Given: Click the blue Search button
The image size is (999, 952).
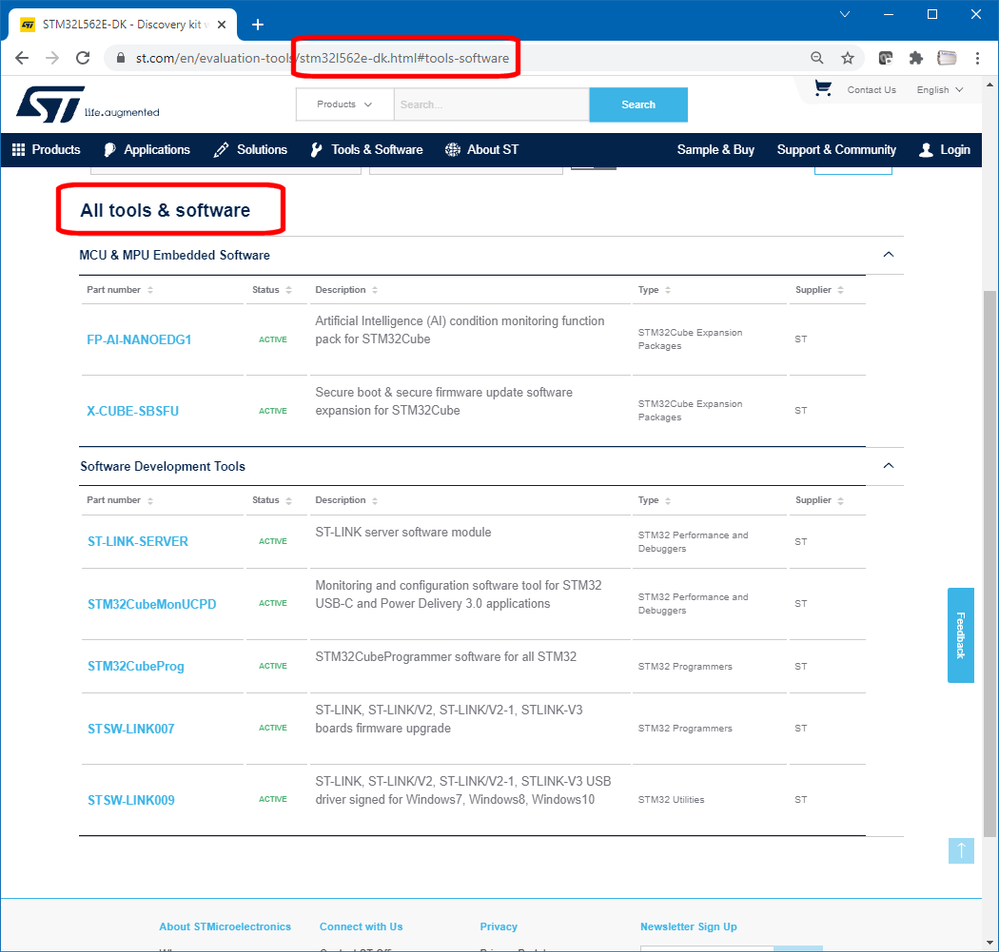Looking at the screenshot, I should 638,105.
